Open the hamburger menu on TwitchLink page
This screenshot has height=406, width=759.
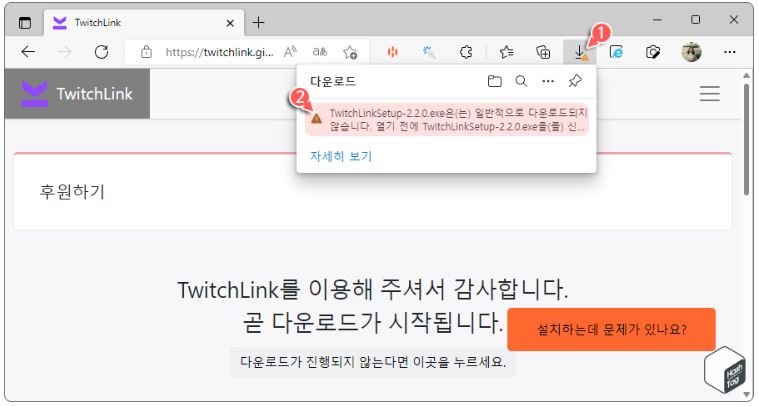click(x=710, y=93)
